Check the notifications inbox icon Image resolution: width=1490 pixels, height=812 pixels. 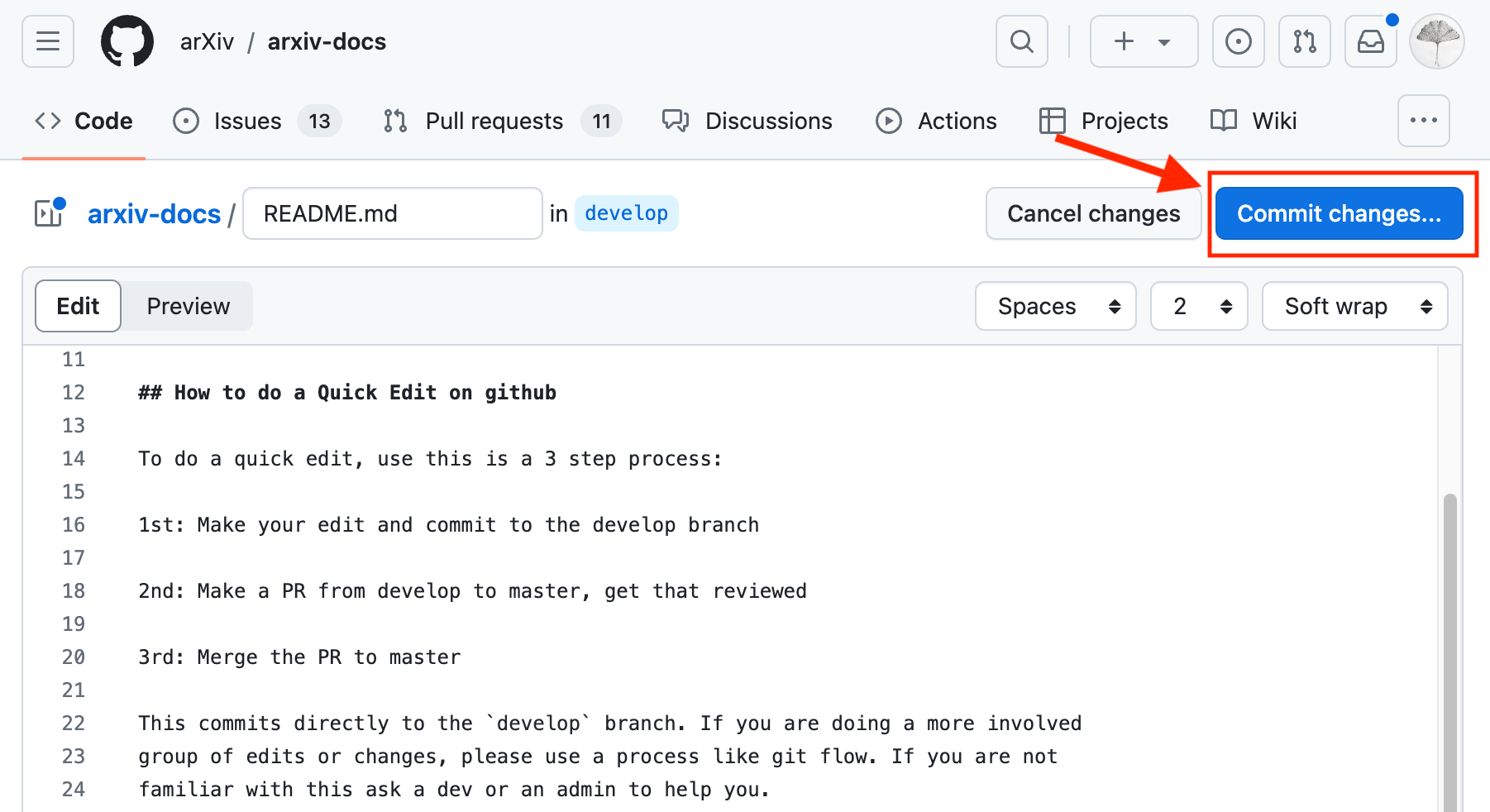(x=1370, y=41)
